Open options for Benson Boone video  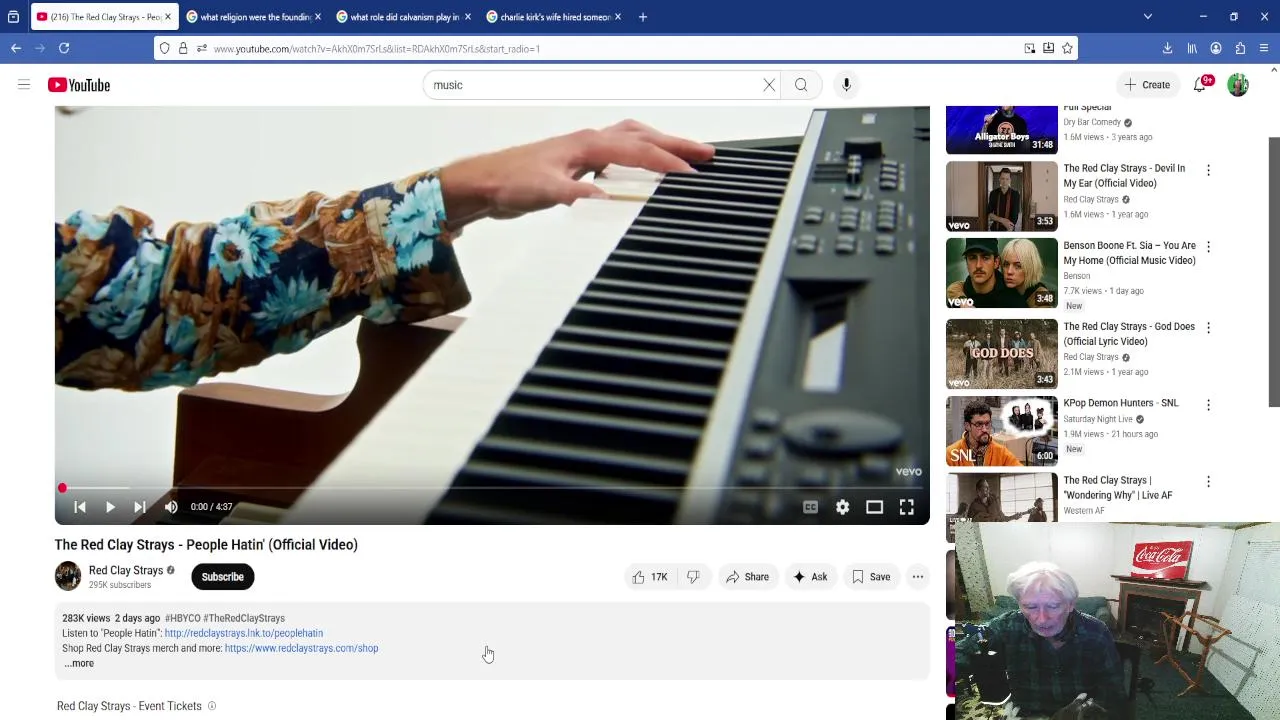pyautogui.click(x=1208, y=247)
